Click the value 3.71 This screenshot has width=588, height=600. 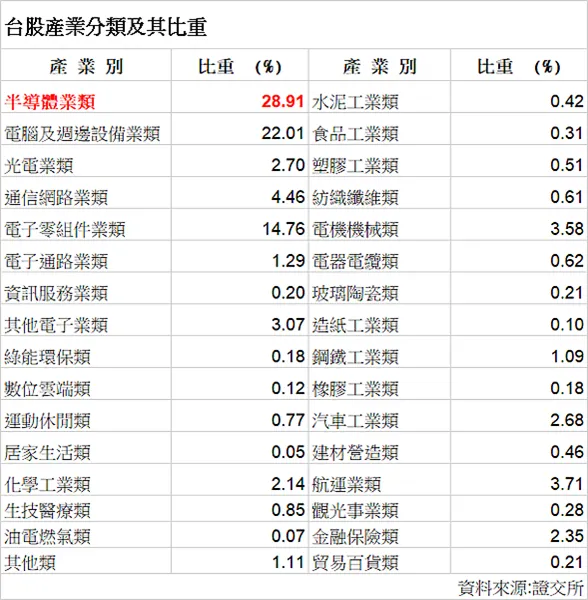pyautogui.click(x=567, y=484)
